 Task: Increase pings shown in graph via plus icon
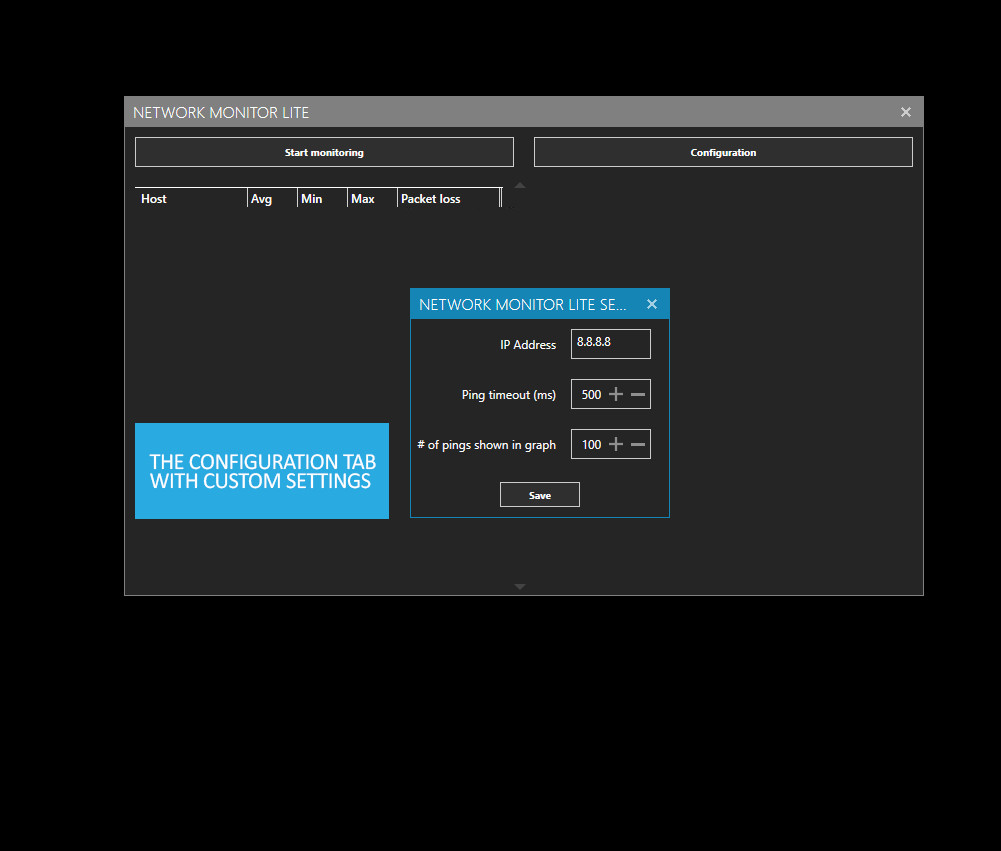[x=617, y=444]
